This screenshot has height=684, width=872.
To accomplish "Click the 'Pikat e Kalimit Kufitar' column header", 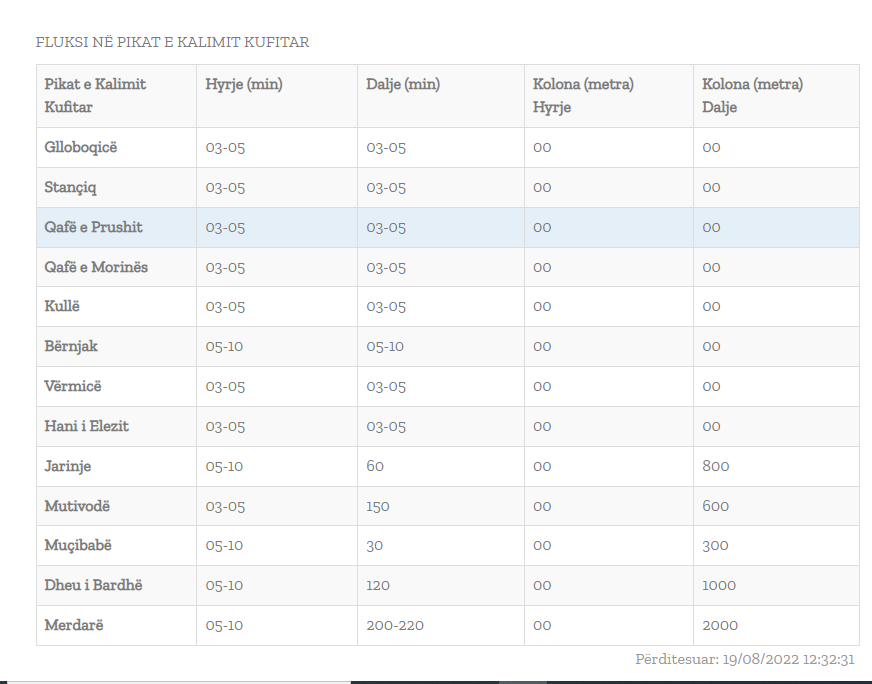I will (x=95, y=95).
